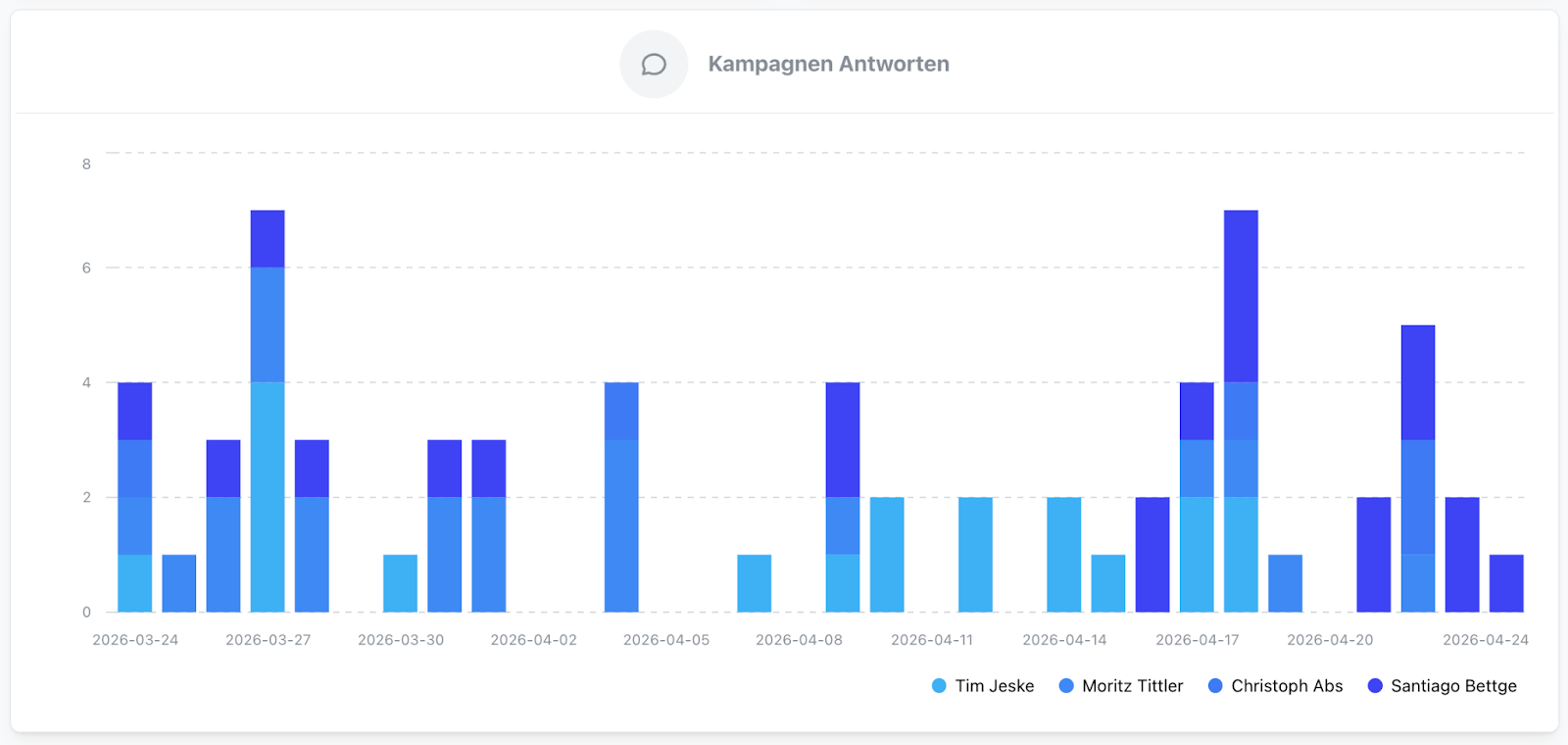Click the Moritz Tittler legend color dot

1066,686
